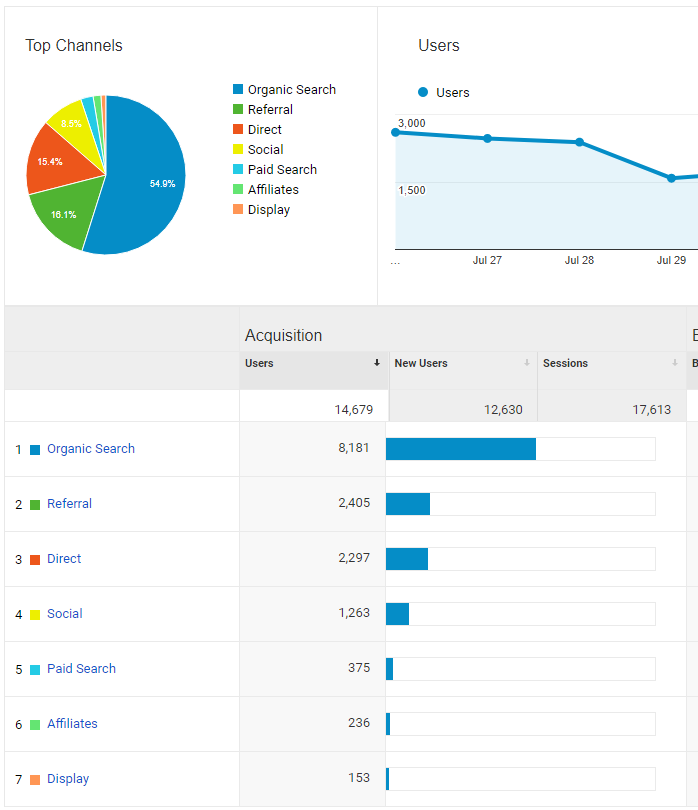Viewport: 698px width, 810px height.
Task: Click the Users legend dot above line chart
Action: point(423,92)
